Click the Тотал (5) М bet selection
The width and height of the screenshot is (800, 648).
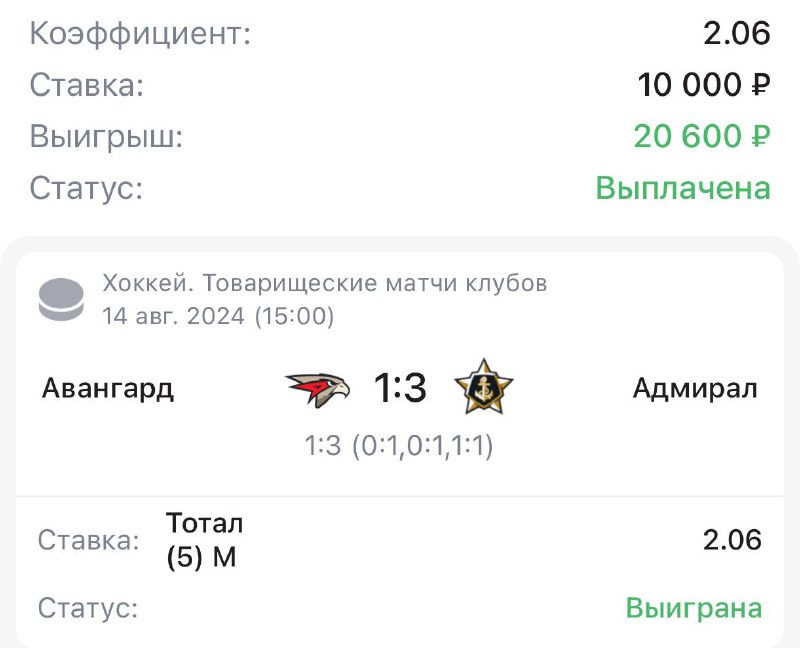[x=205, y=540]
